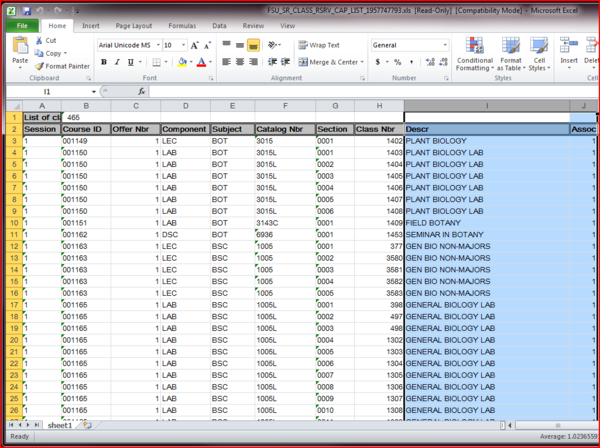Open the font name dropdown

tap(158, 45)
